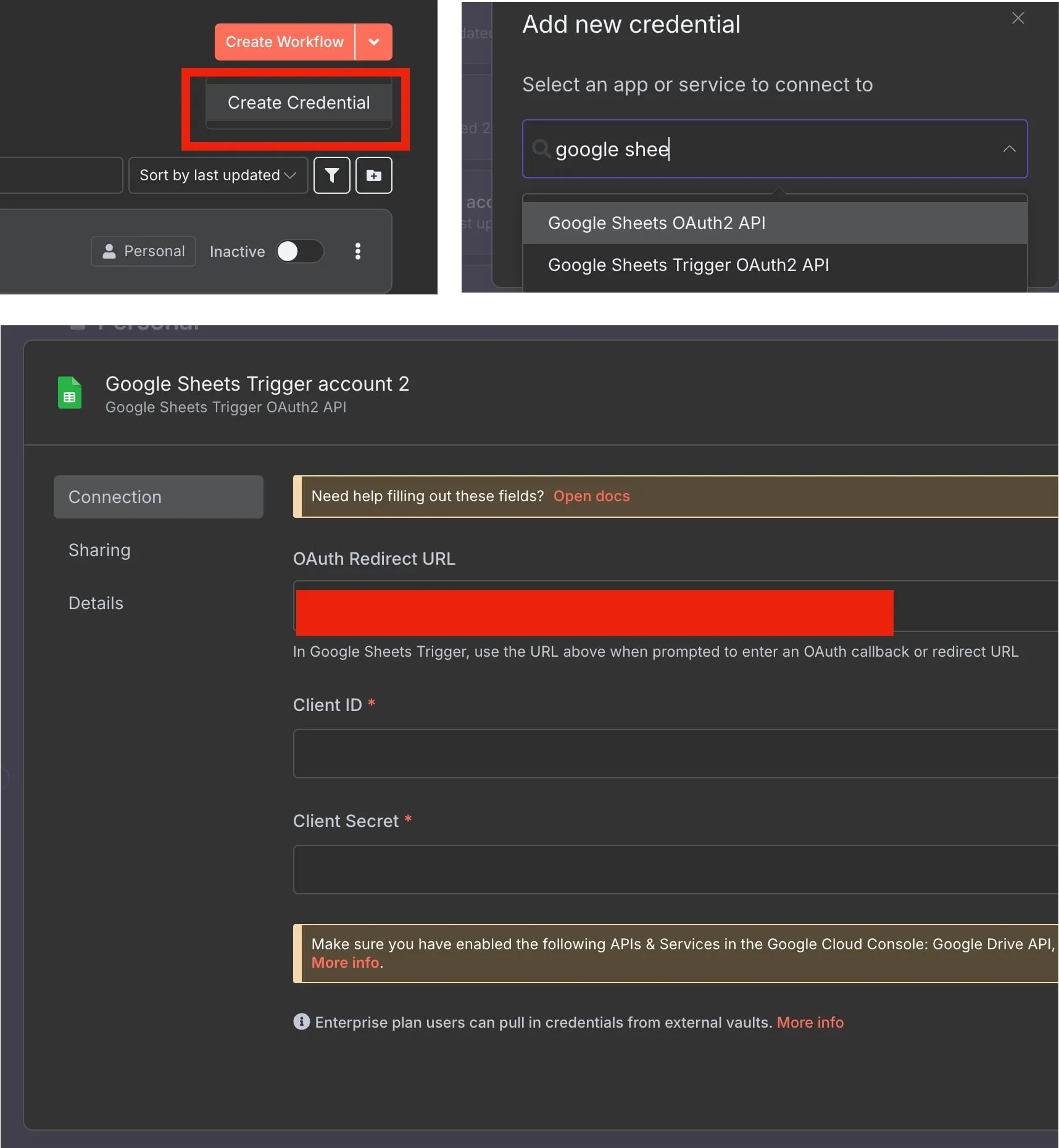This screenshot has height=1148, width=1059.
Task: Click the OAuth Redirect URL field
Action: pos(676,606)
